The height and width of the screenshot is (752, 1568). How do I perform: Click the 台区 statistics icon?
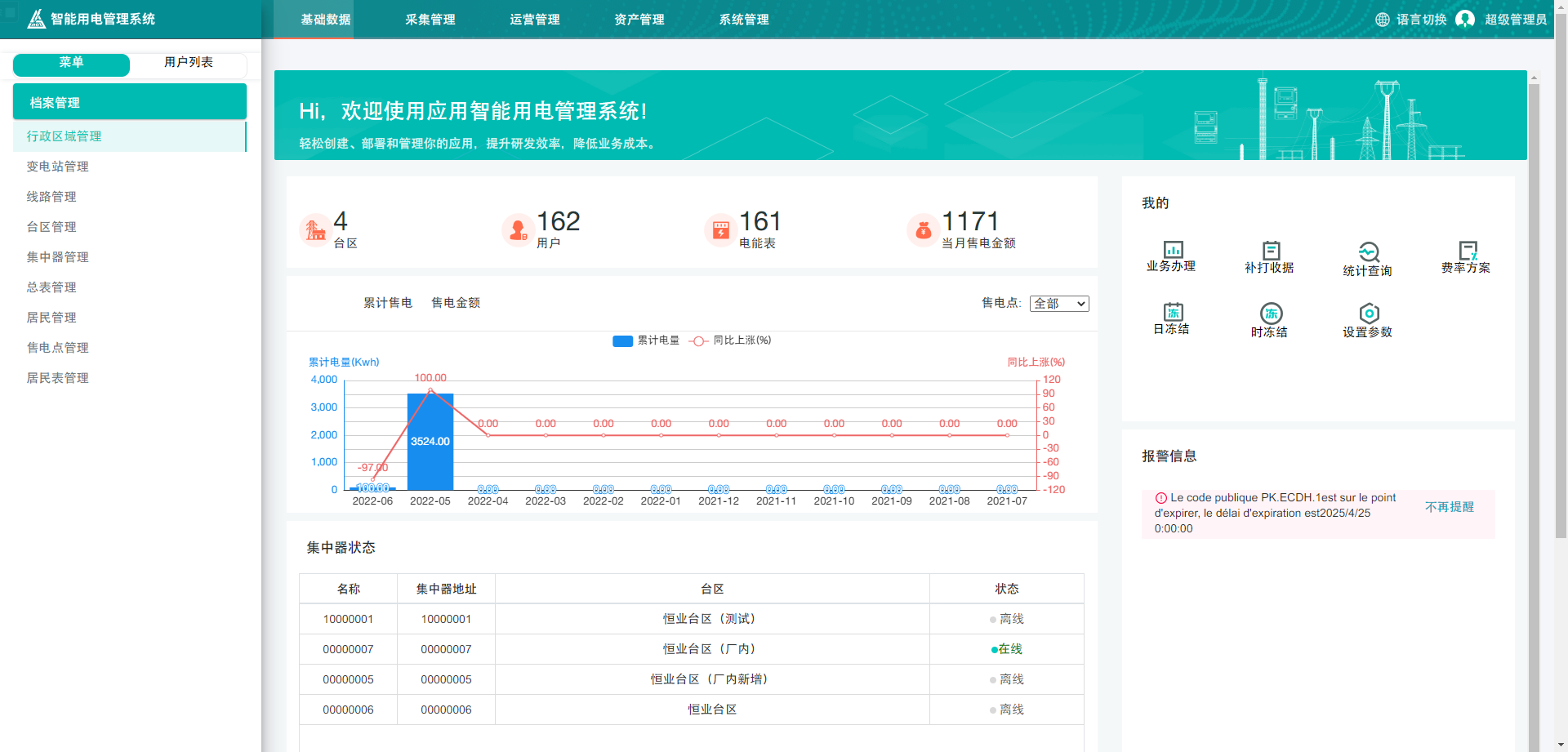point(314,229)
